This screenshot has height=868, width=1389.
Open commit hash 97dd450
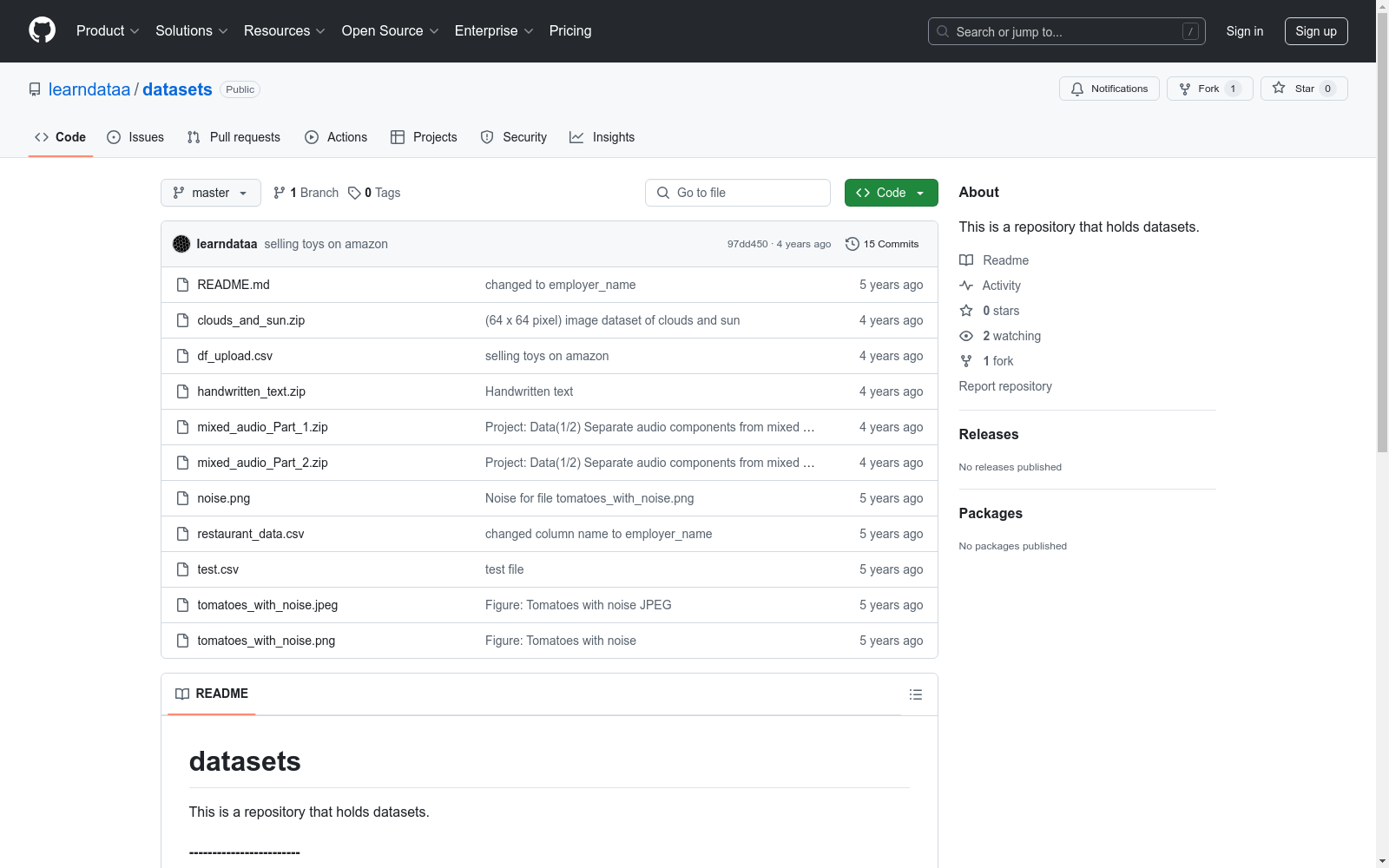tap(747, 244)
